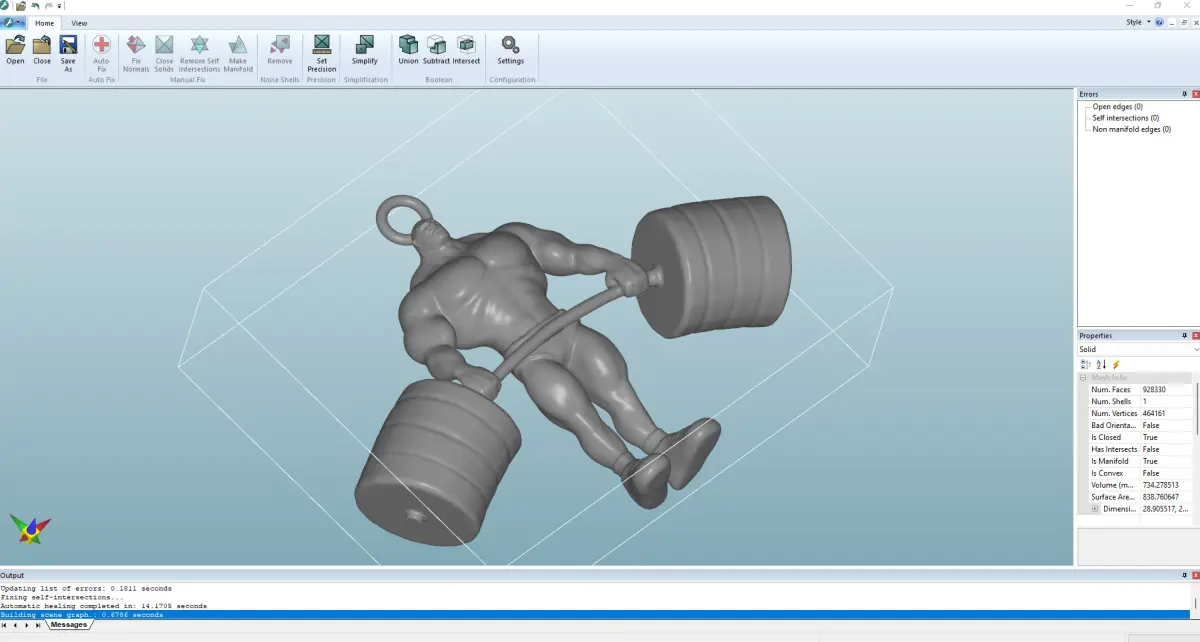Select the Union boolean operation
This screenshot has width=1200, height=642.
click(408, 51)
